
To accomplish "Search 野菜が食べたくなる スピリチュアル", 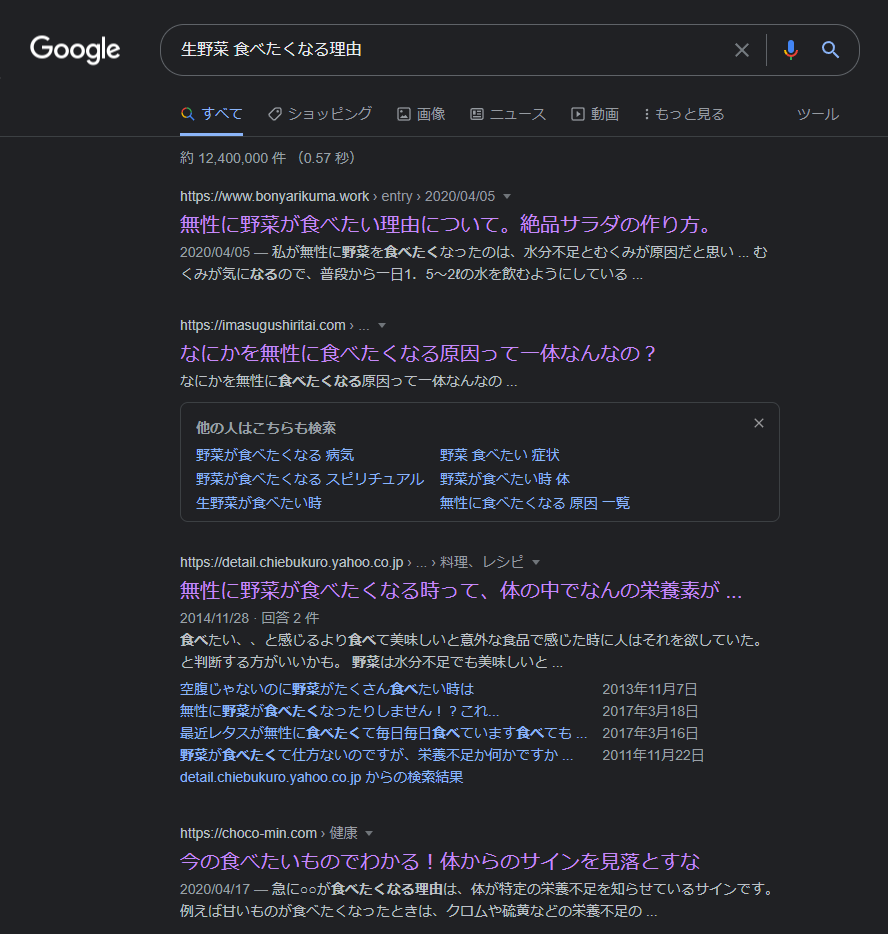I will coord(310,479).
